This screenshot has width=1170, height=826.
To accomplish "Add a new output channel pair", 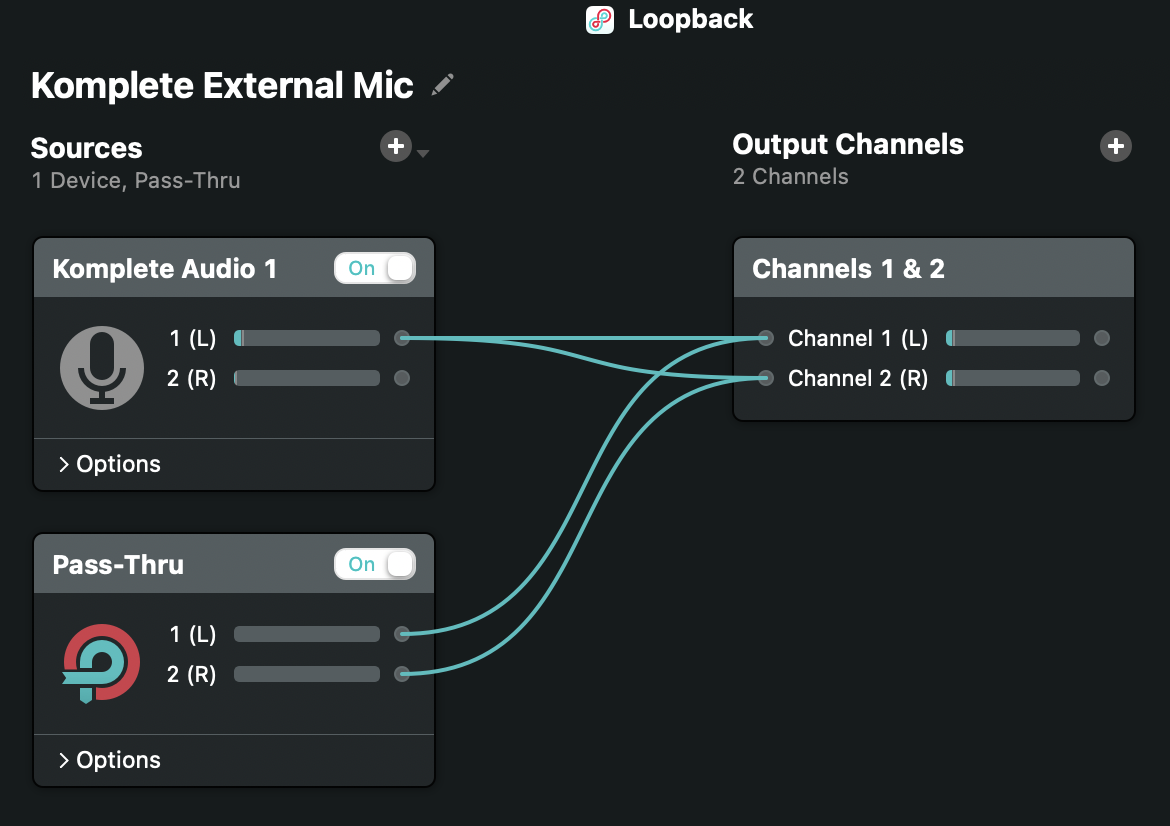I will point(1116,146).
